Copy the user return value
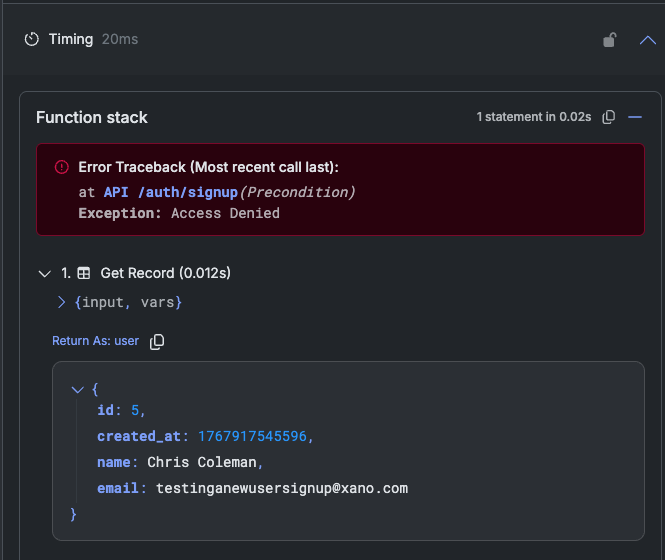The width and height of the screenshot is (665, 560). click(157, 342)
